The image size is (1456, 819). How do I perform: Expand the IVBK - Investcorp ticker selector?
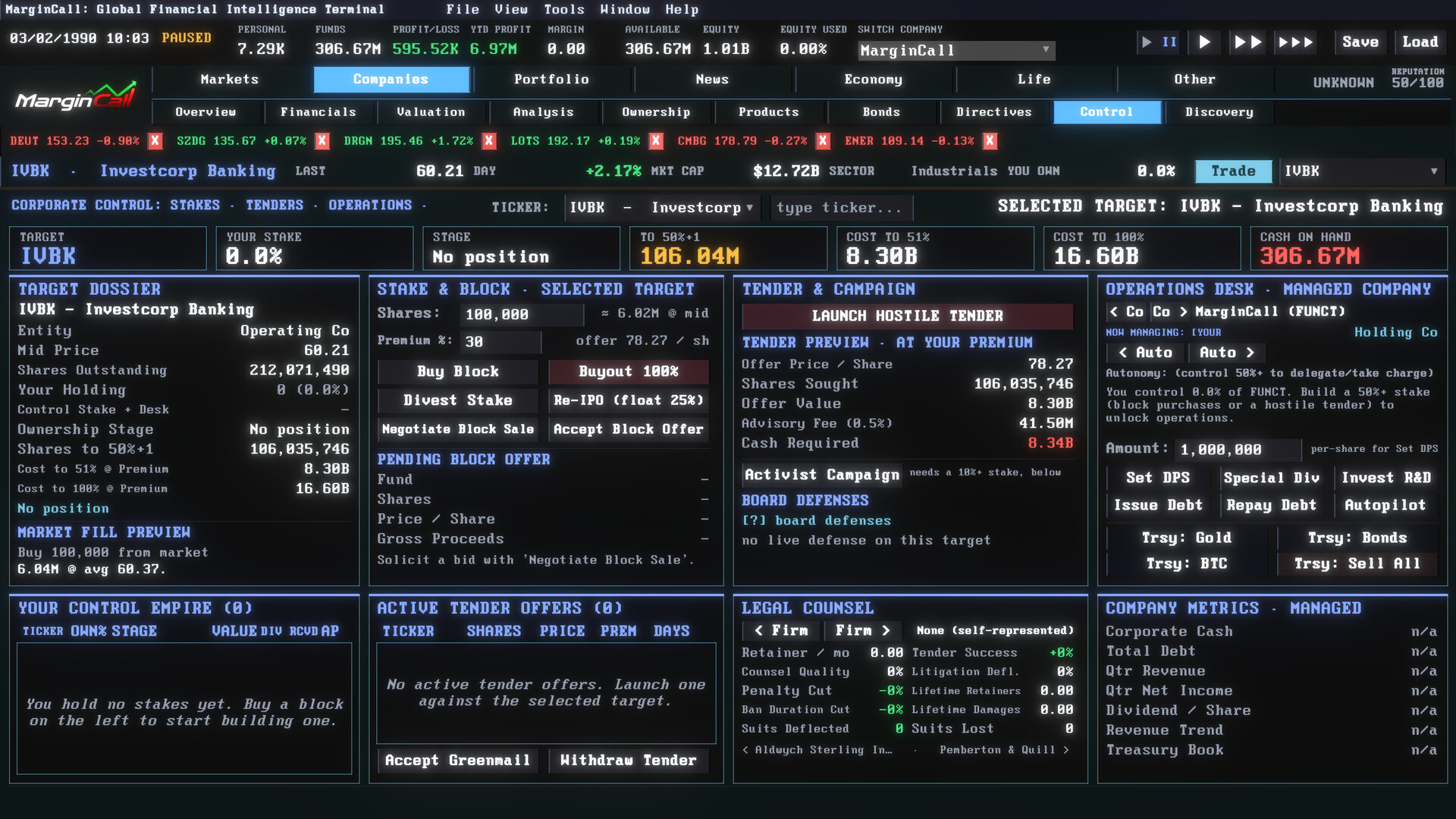coord(662,208)
